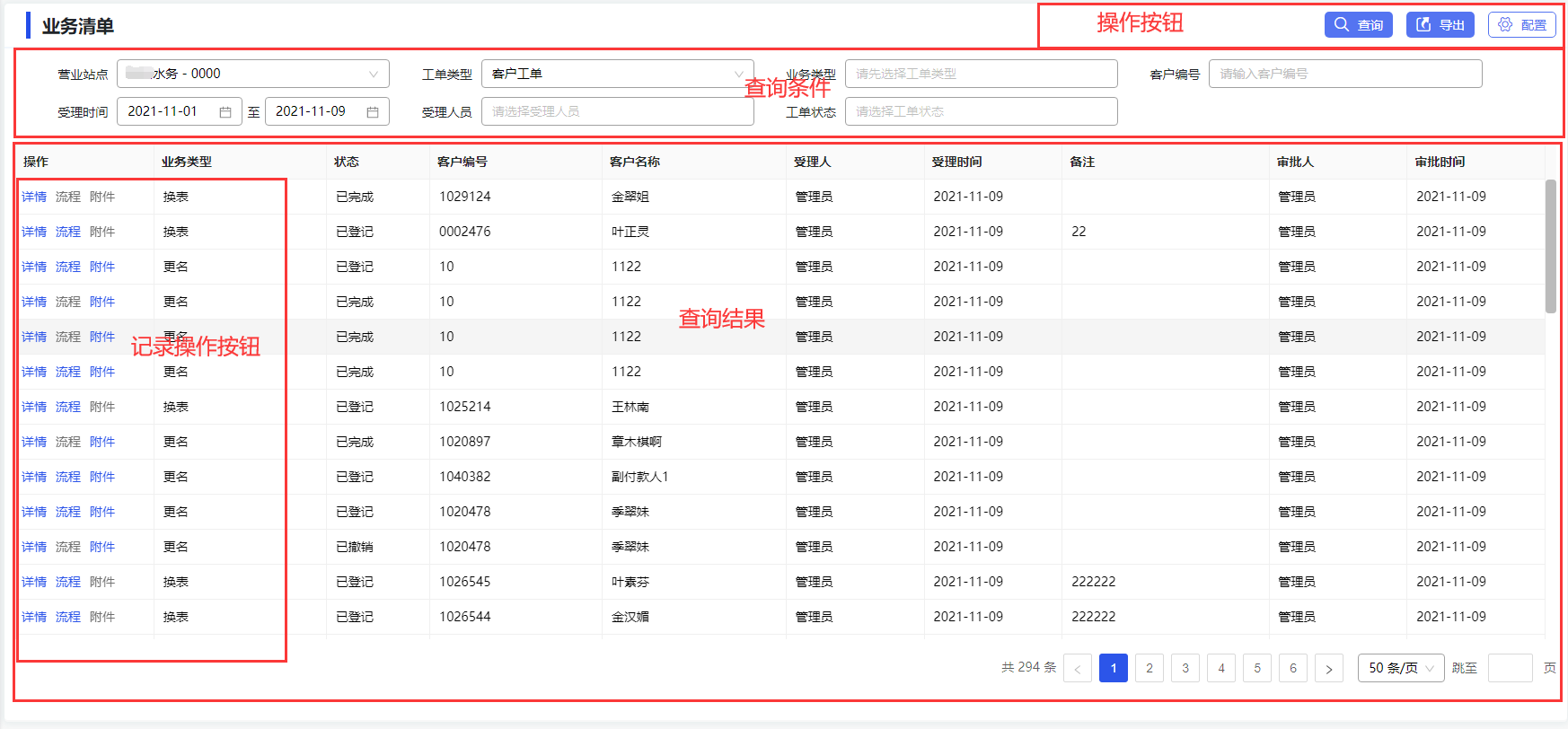Open 流程 for customer 1026544

click(68, 617)
